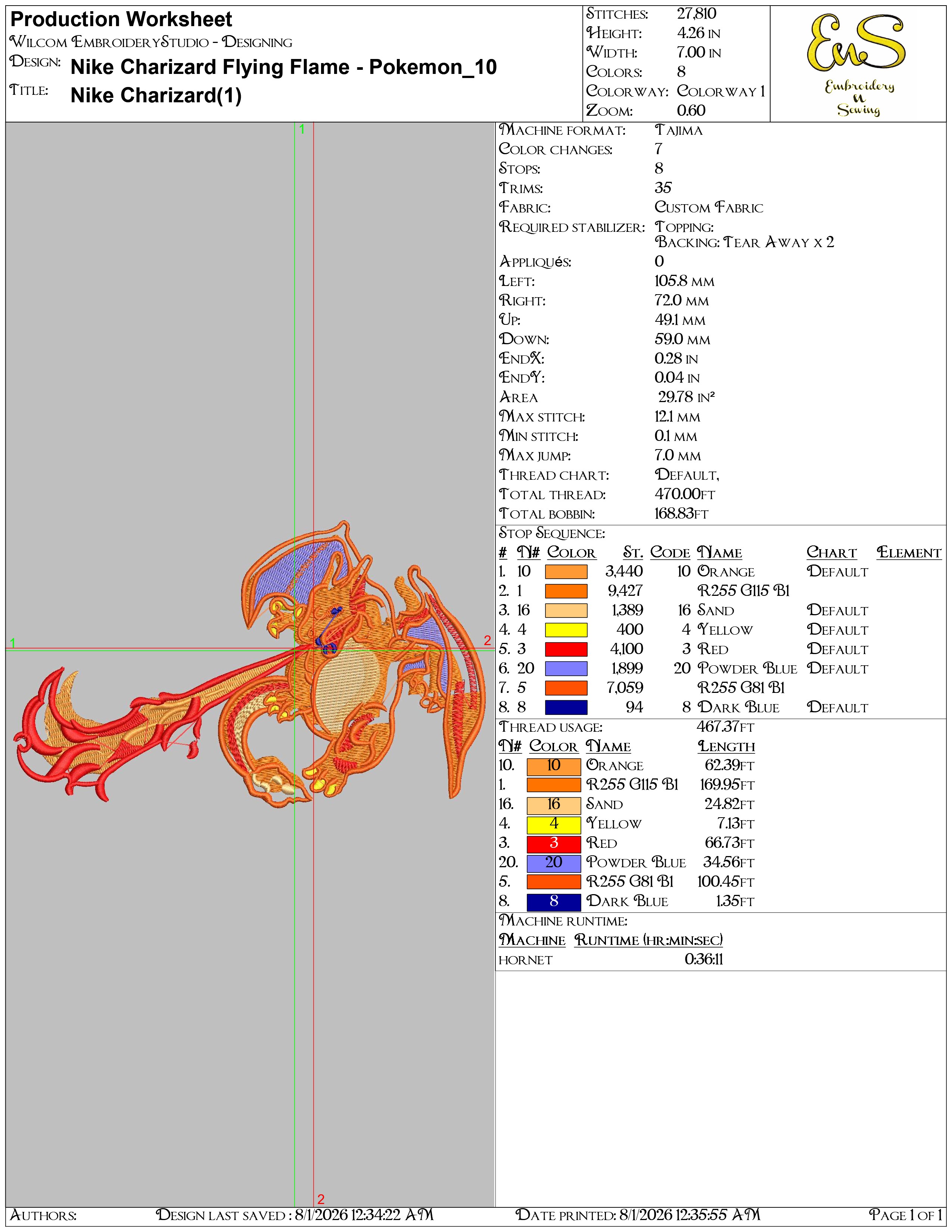952x1232 pixels.
Task: Click the height value "4.26 in"
Action: coord(699,33)
